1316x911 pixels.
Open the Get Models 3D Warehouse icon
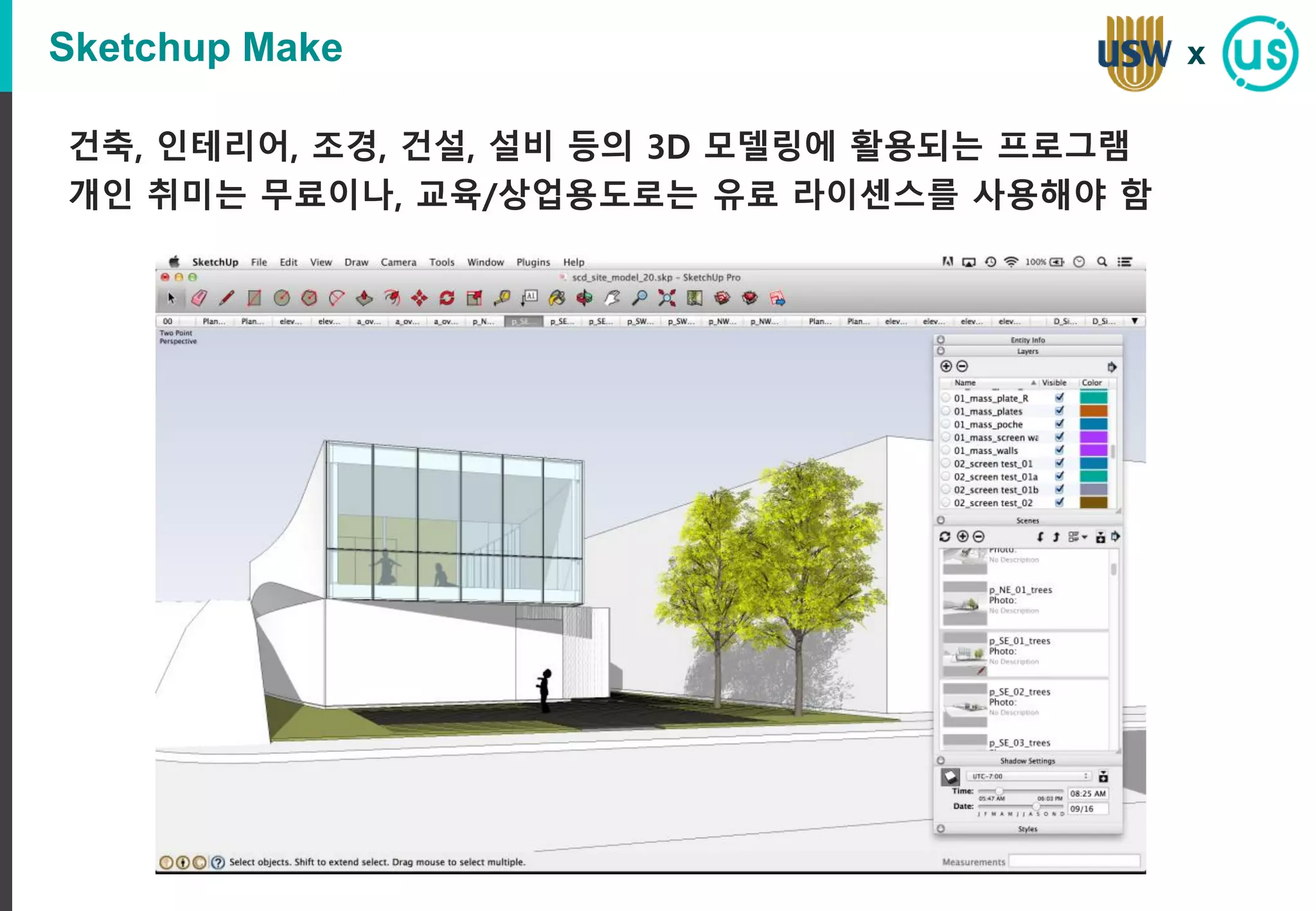[x=722, y=298]
